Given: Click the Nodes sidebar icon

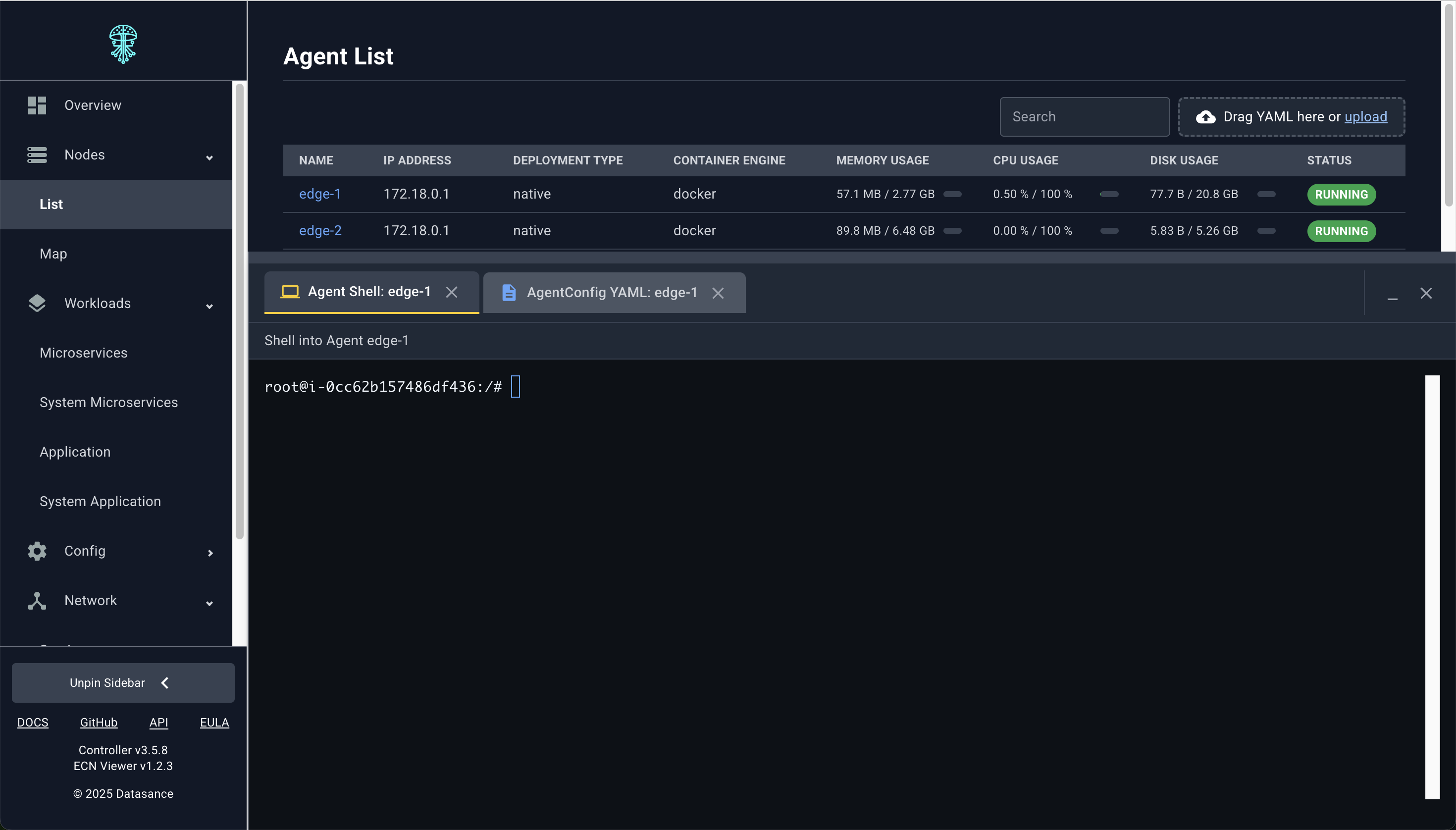Looking at the screenshot, I should tap(37, 155).
